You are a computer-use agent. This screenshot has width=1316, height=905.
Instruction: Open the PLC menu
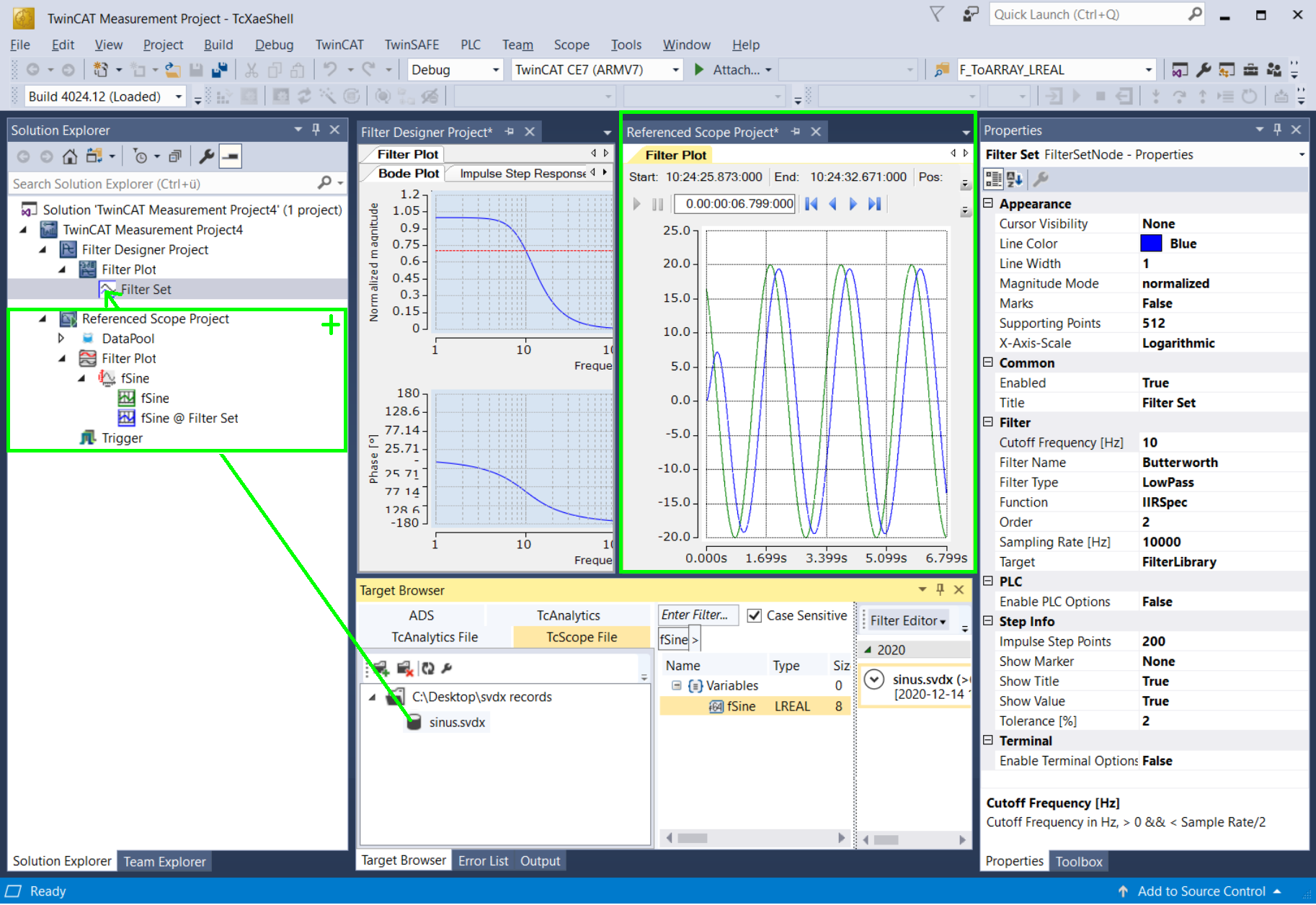click(471, 45)
